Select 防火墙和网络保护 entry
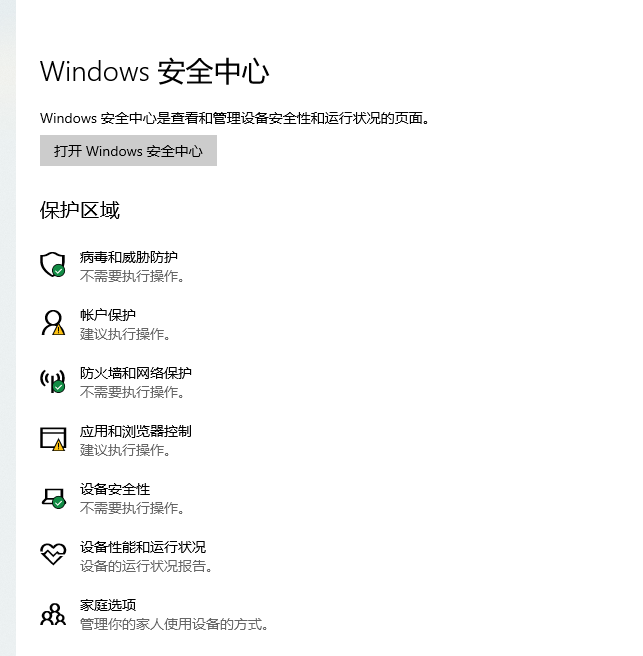 pos(136,373)
